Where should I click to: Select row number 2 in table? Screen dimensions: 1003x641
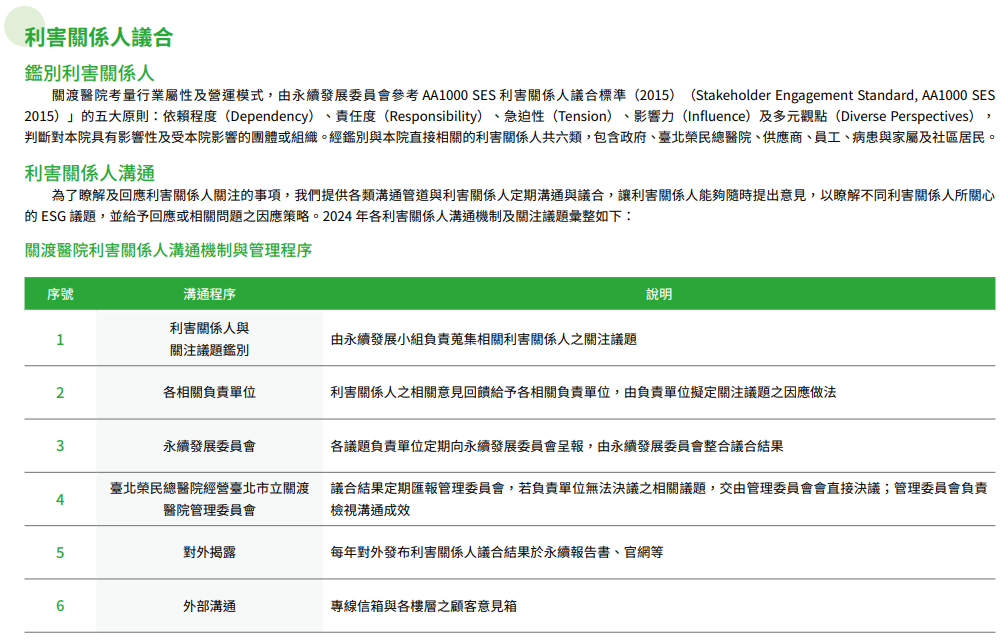[x=60, y=393]
